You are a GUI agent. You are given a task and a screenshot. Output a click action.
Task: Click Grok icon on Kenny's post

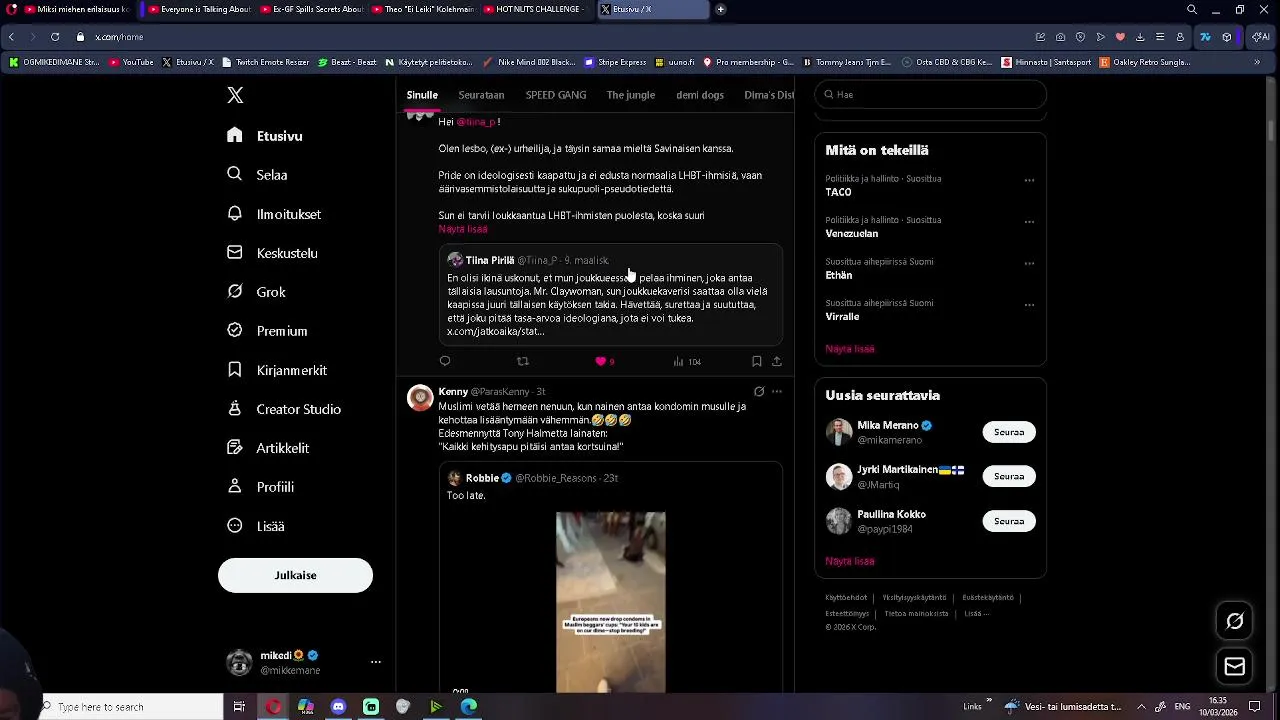click(x=759, y=392)
